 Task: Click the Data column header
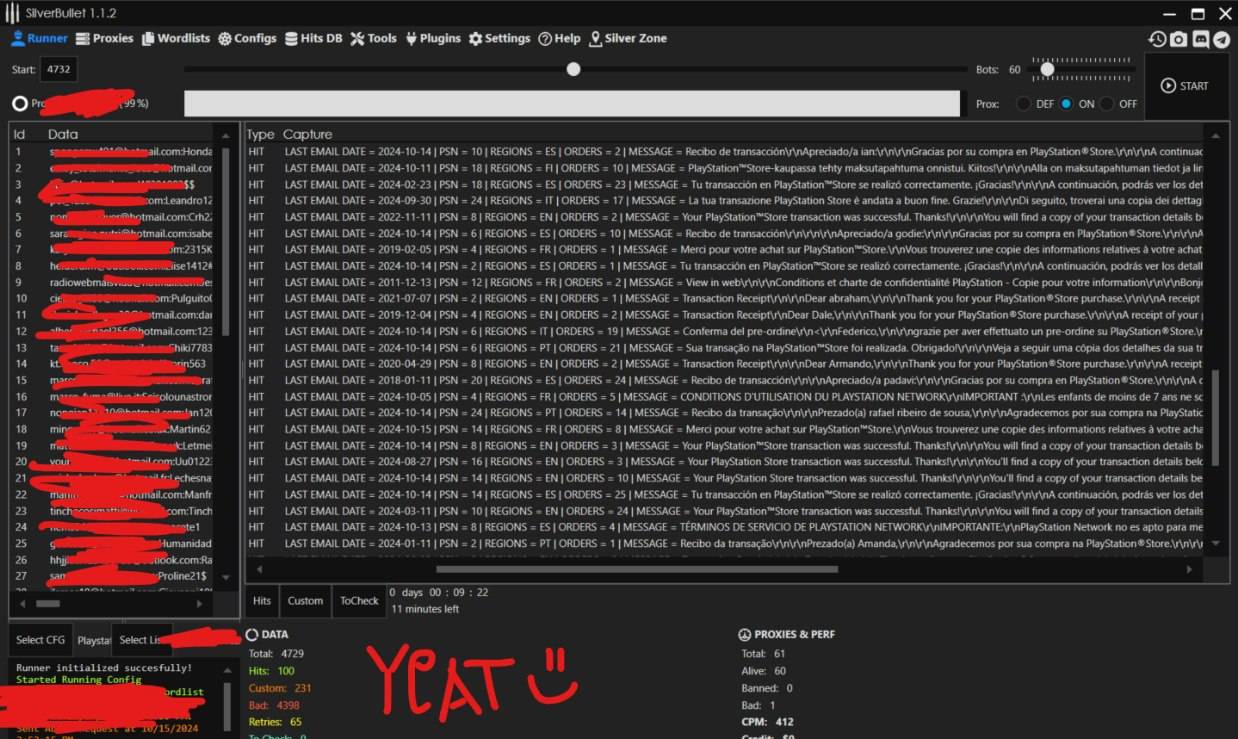[62, 134]
